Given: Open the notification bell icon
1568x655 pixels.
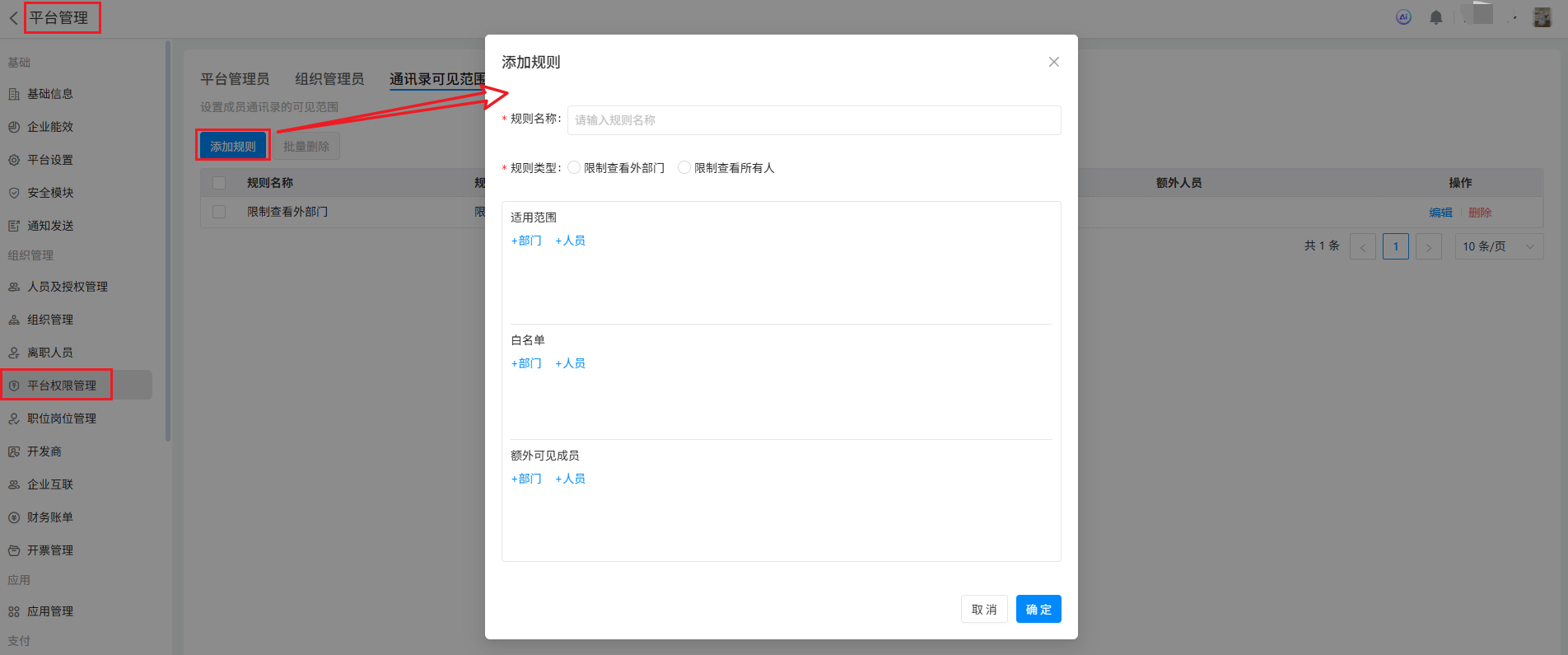Looking at the screenshot, I should pyautogui.click(x=1435, y=17).
